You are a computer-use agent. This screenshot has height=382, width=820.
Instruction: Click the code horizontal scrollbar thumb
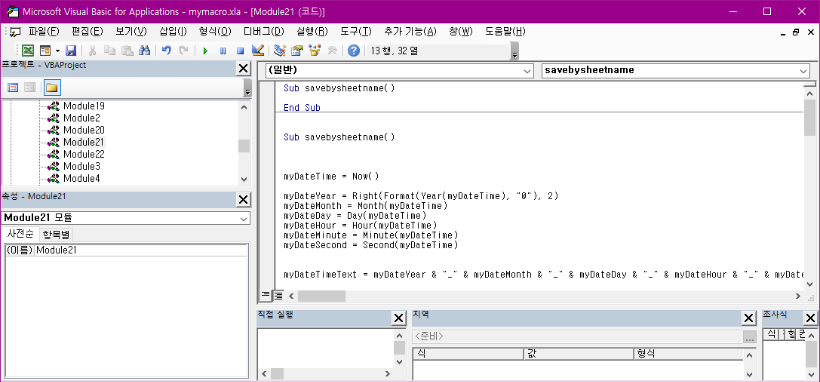pos(322,296)
